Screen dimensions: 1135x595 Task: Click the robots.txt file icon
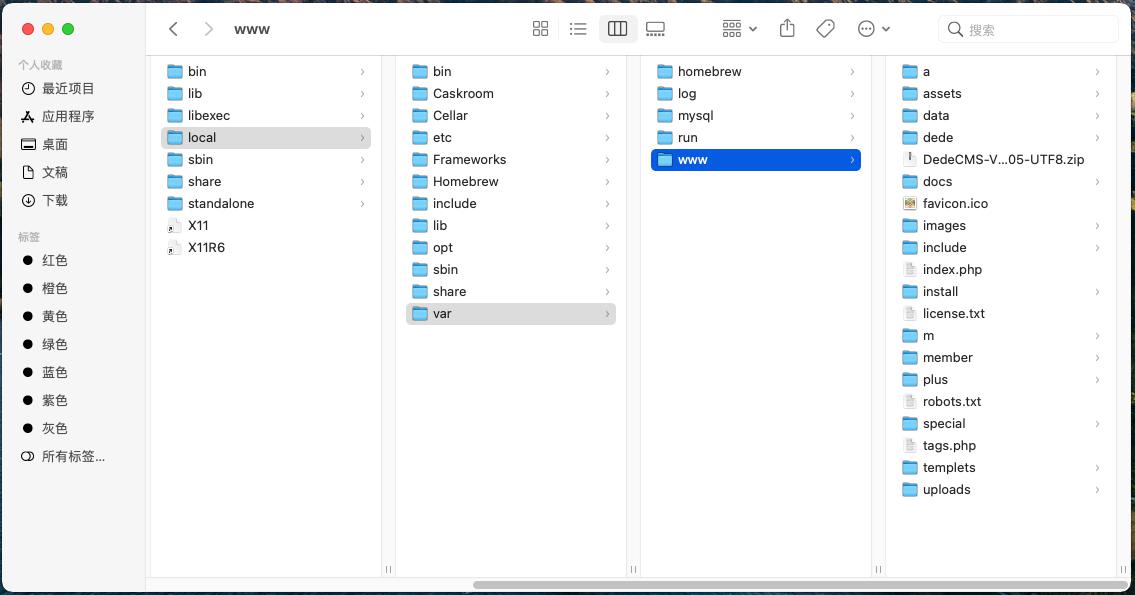coord(910,402)
